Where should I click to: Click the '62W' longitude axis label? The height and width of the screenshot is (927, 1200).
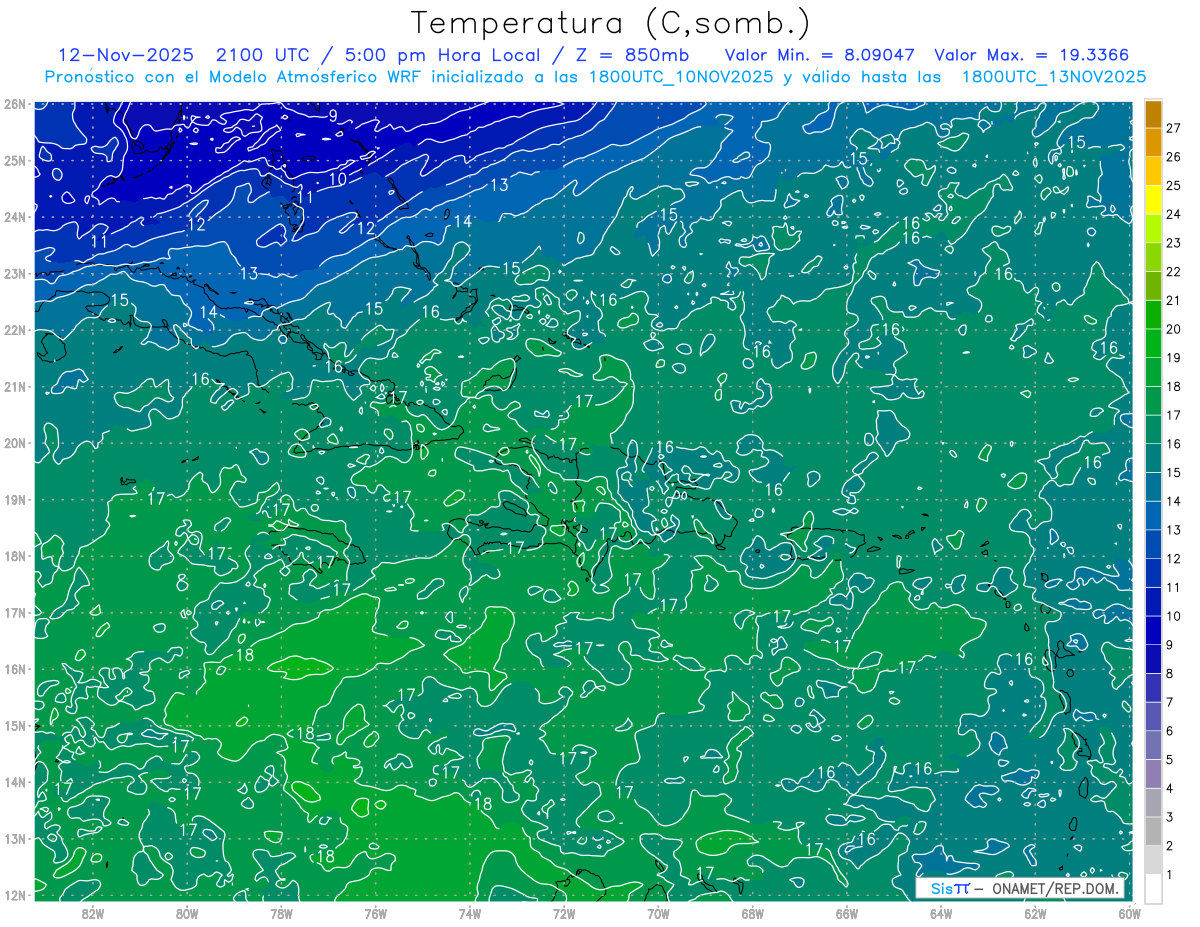click(x=1035, y=913)
